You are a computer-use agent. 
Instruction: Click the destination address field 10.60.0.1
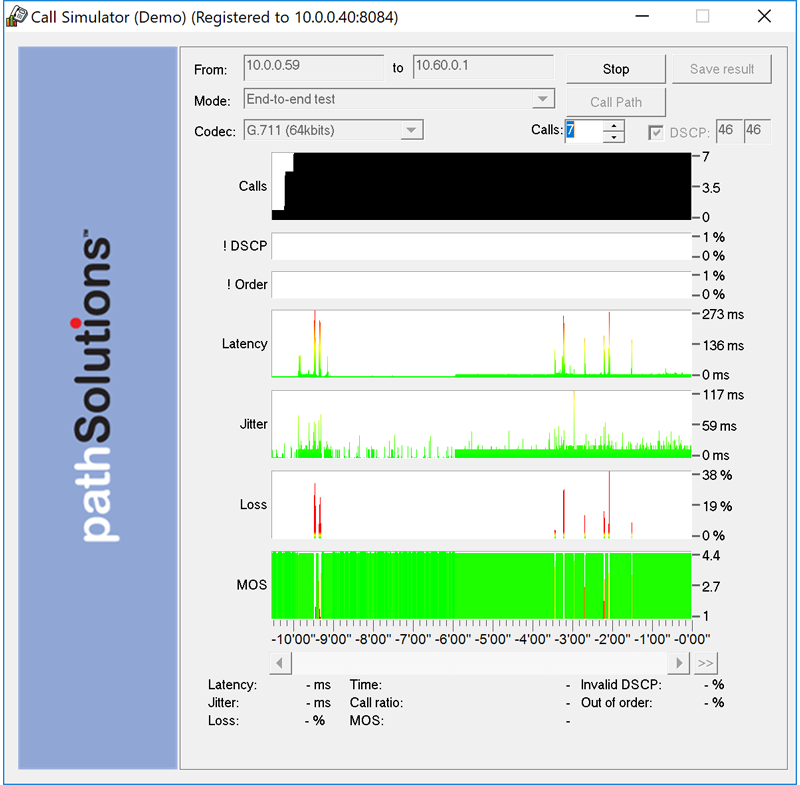[x=482, y=67]
